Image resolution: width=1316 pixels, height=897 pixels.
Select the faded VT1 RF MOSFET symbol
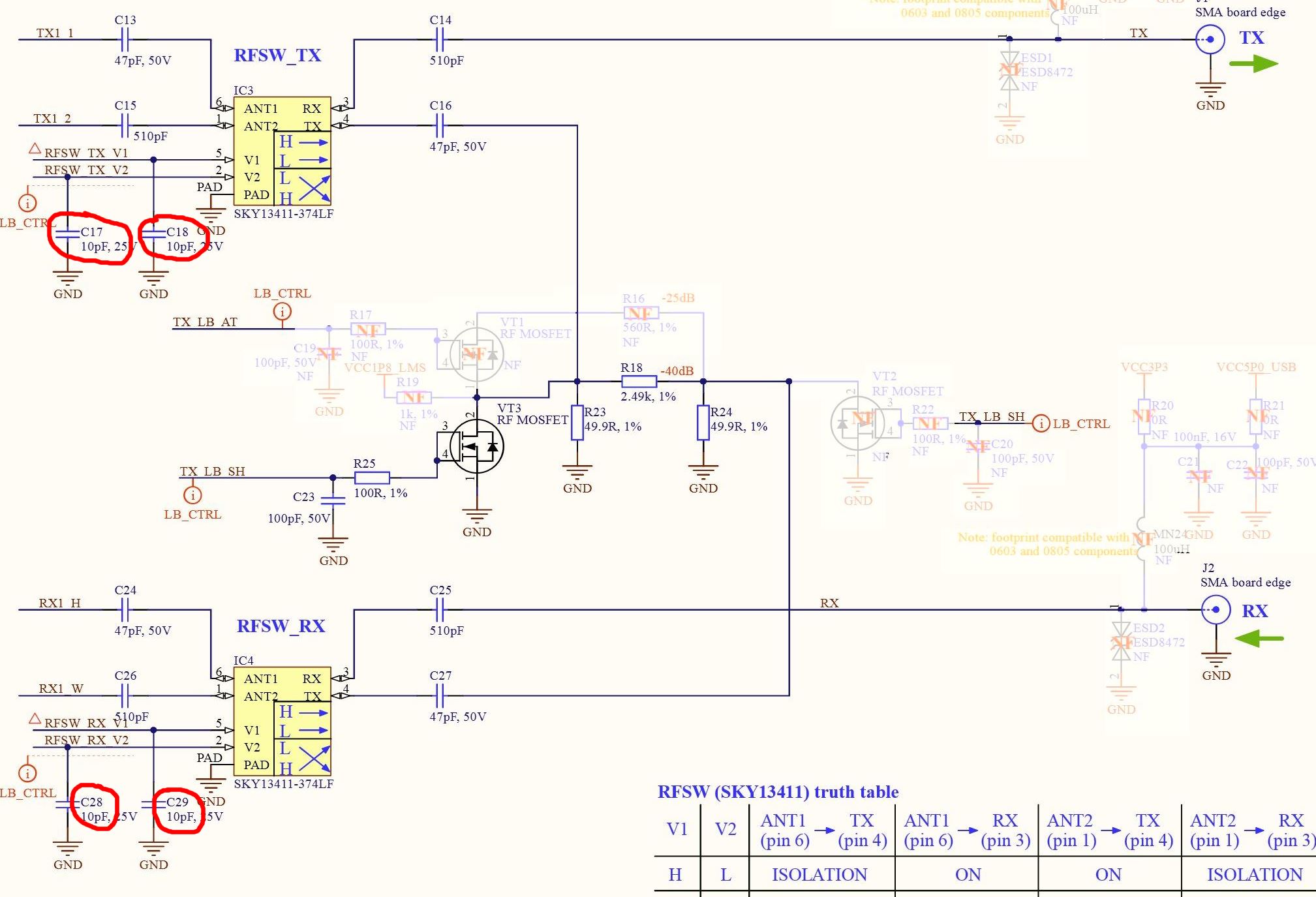pos(476,354)
